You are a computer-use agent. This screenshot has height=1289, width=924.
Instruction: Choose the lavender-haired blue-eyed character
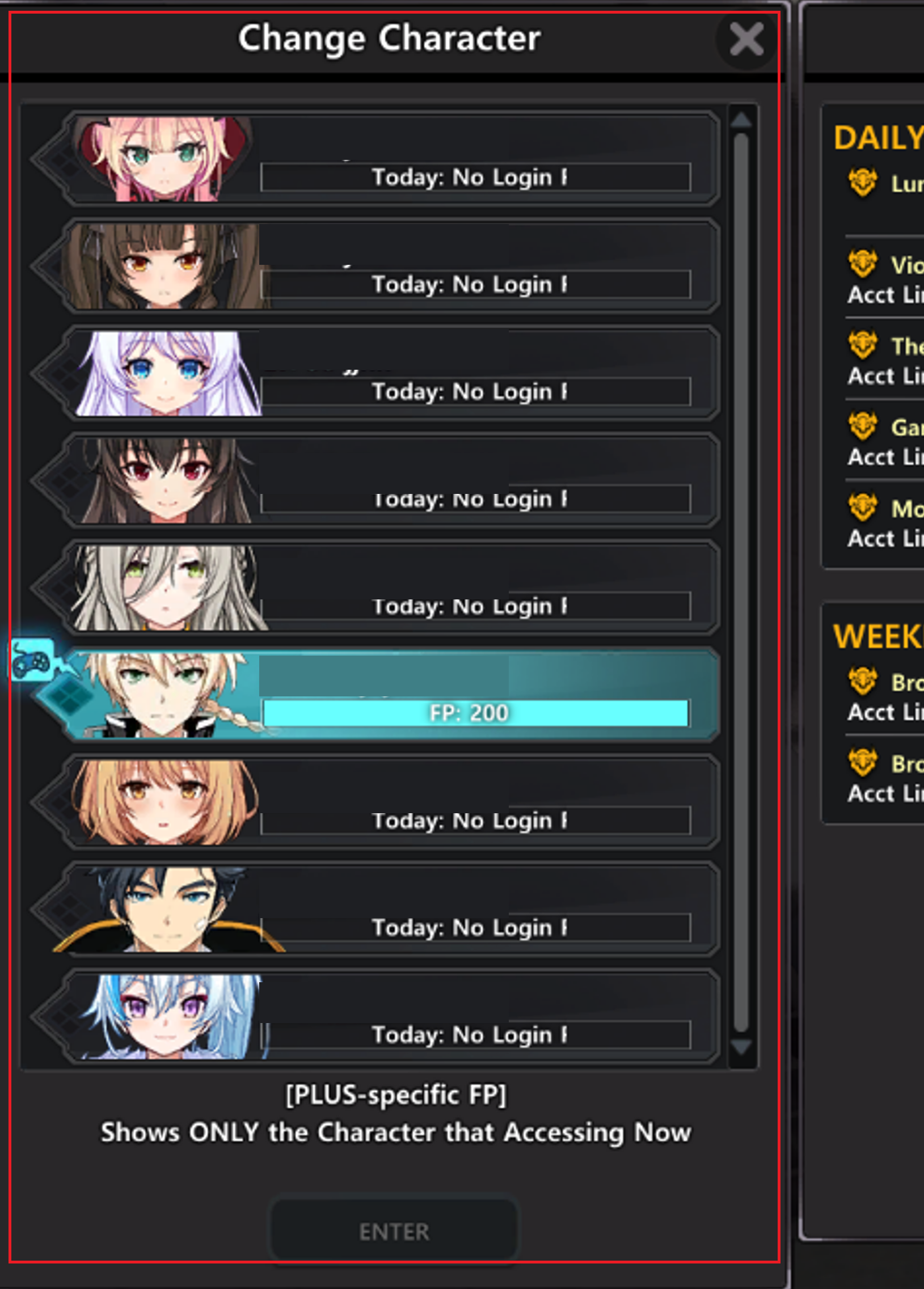[168, 373]
